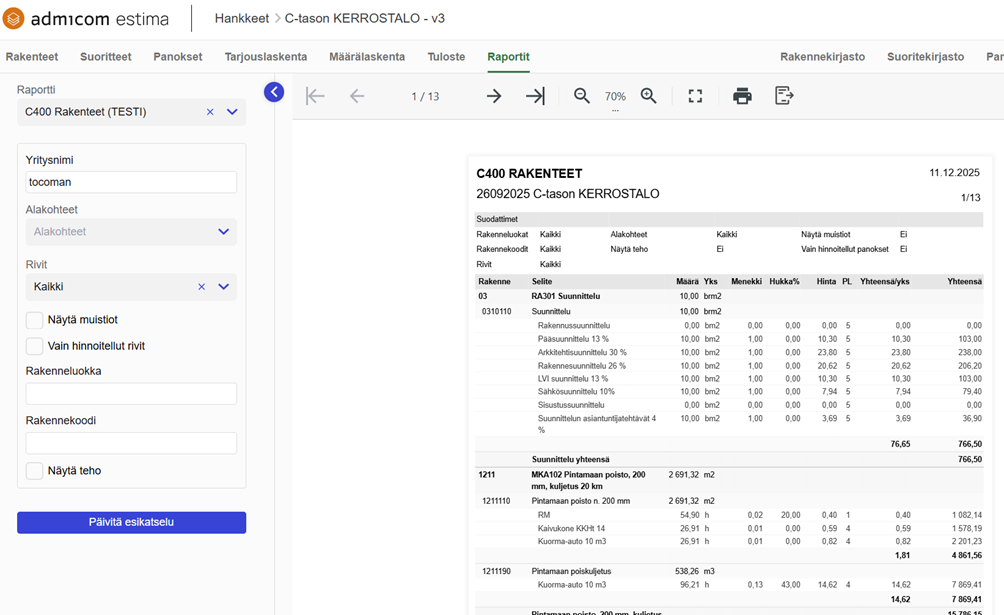Jump to last page of report
This screenshot has width=1004, height=615.
pos(535,96)
